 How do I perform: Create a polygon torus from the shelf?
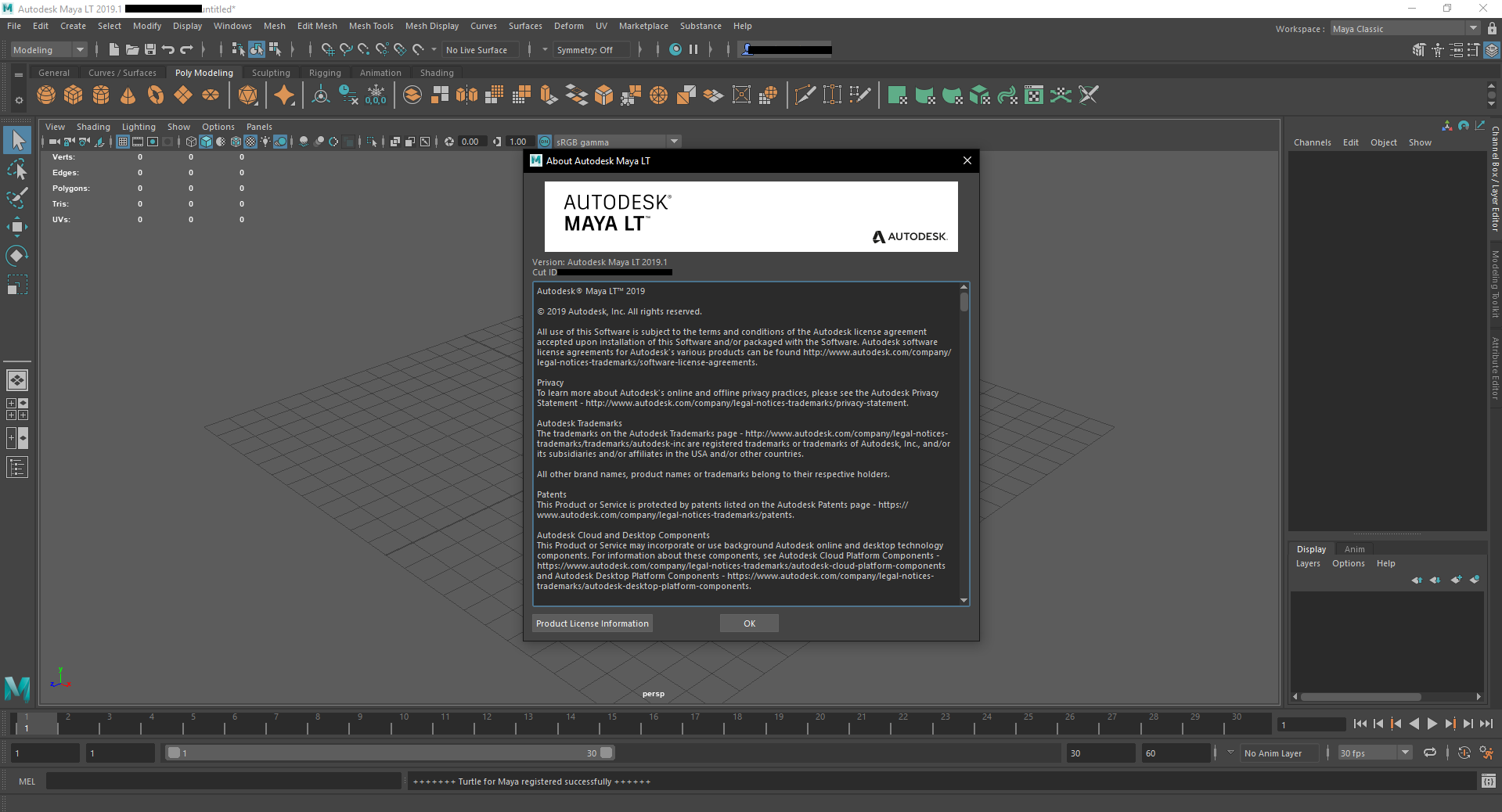click(x=156, y=95)
